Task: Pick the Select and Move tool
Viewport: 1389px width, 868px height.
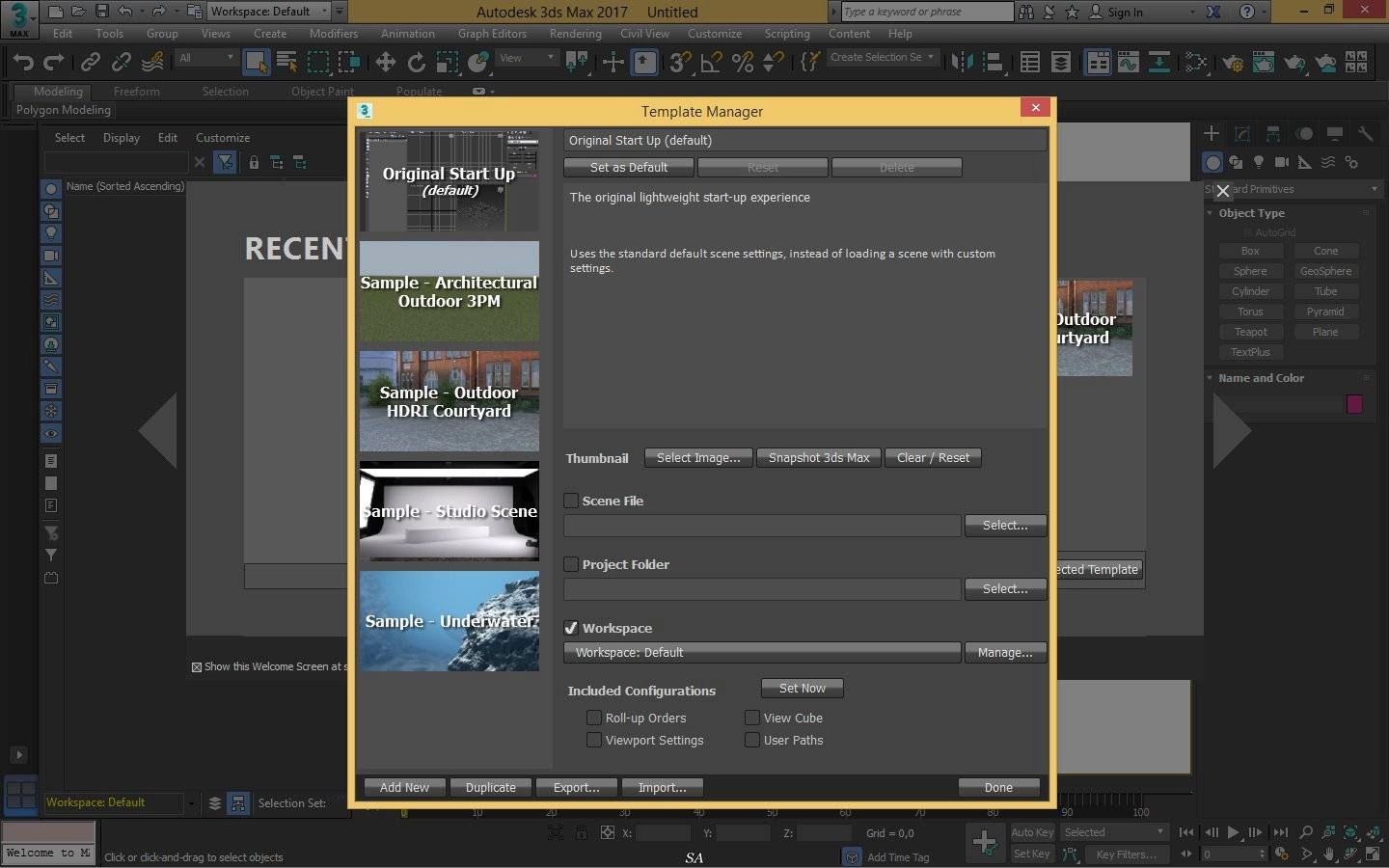Action: 385,62
